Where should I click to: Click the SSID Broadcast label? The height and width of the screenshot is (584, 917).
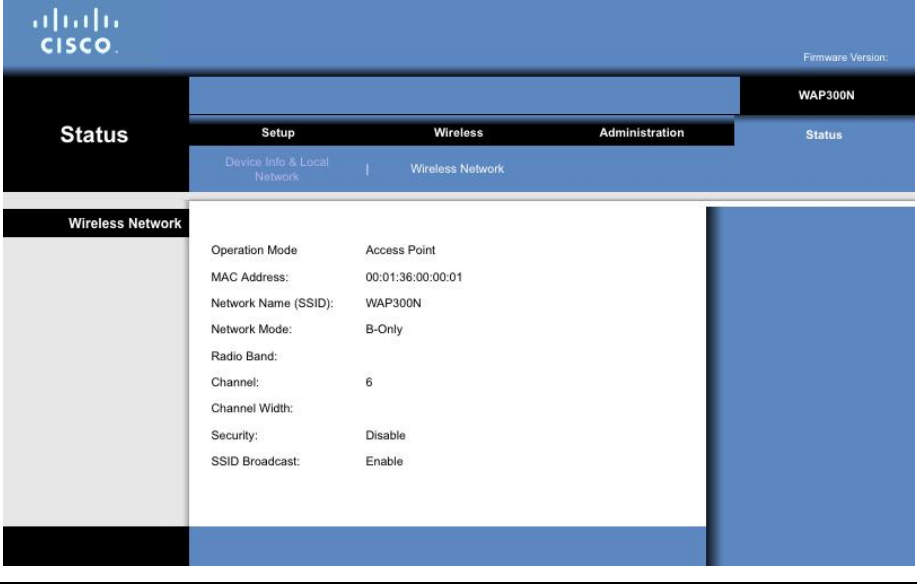255,461
